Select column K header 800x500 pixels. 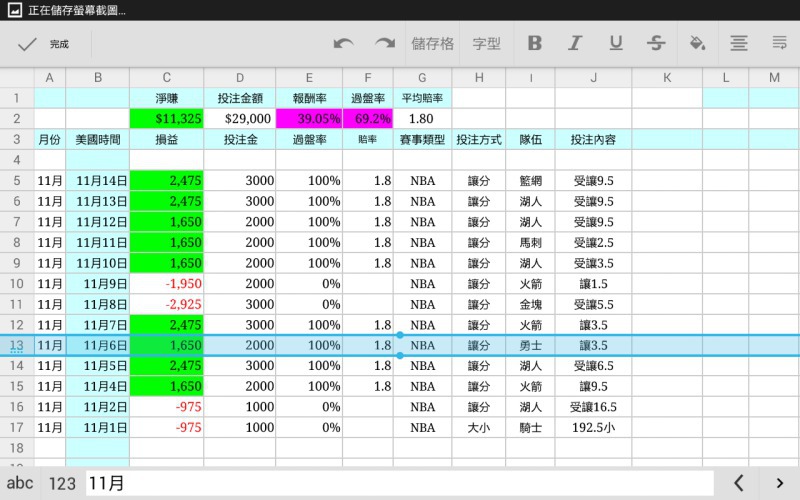coord(667,78)
